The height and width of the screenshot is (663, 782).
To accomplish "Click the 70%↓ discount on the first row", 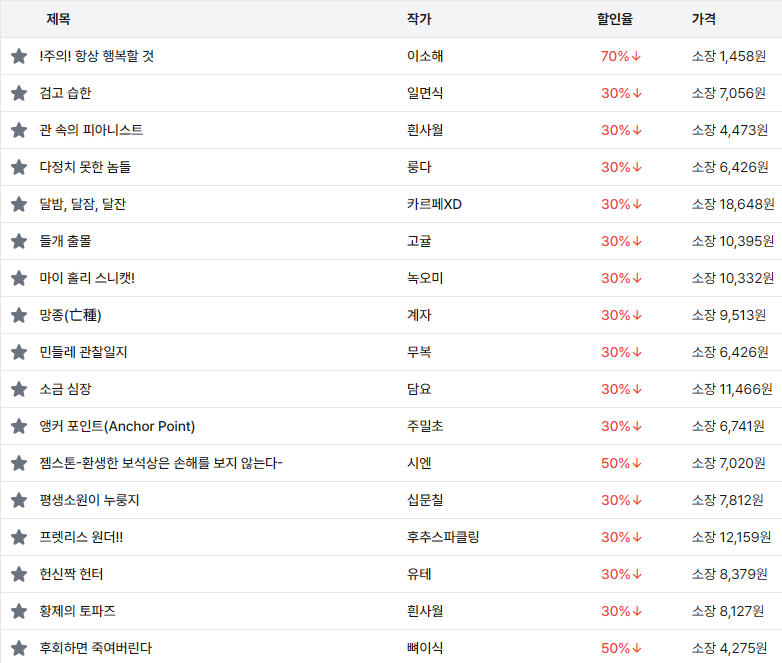I will click(620, 56).
